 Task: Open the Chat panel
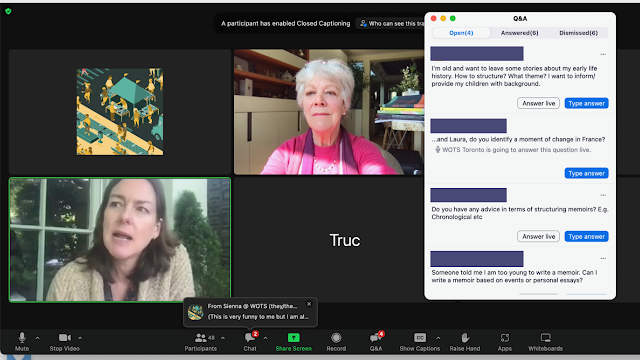coord(250,342)
